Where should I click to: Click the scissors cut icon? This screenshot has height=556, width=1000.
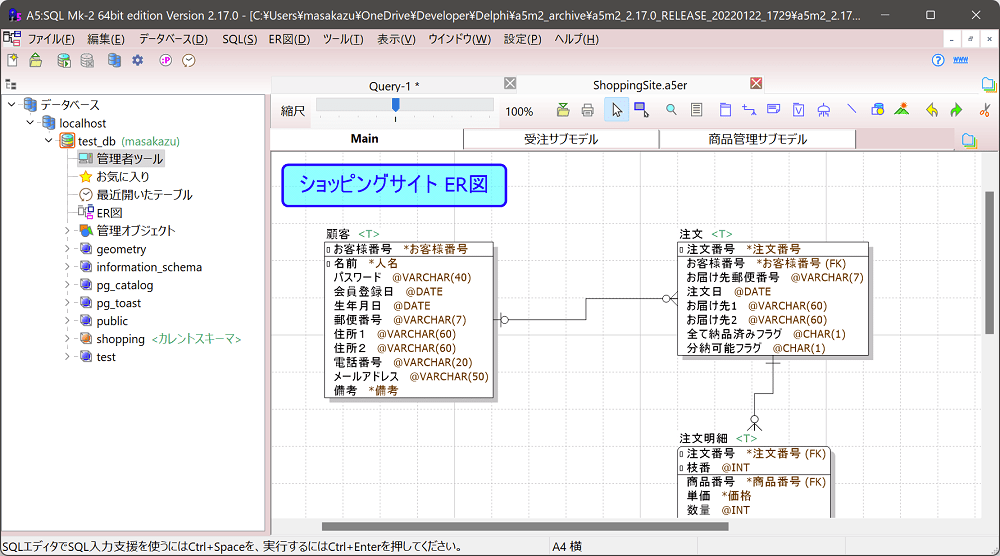pyautogui.click(x=985, y=110)
